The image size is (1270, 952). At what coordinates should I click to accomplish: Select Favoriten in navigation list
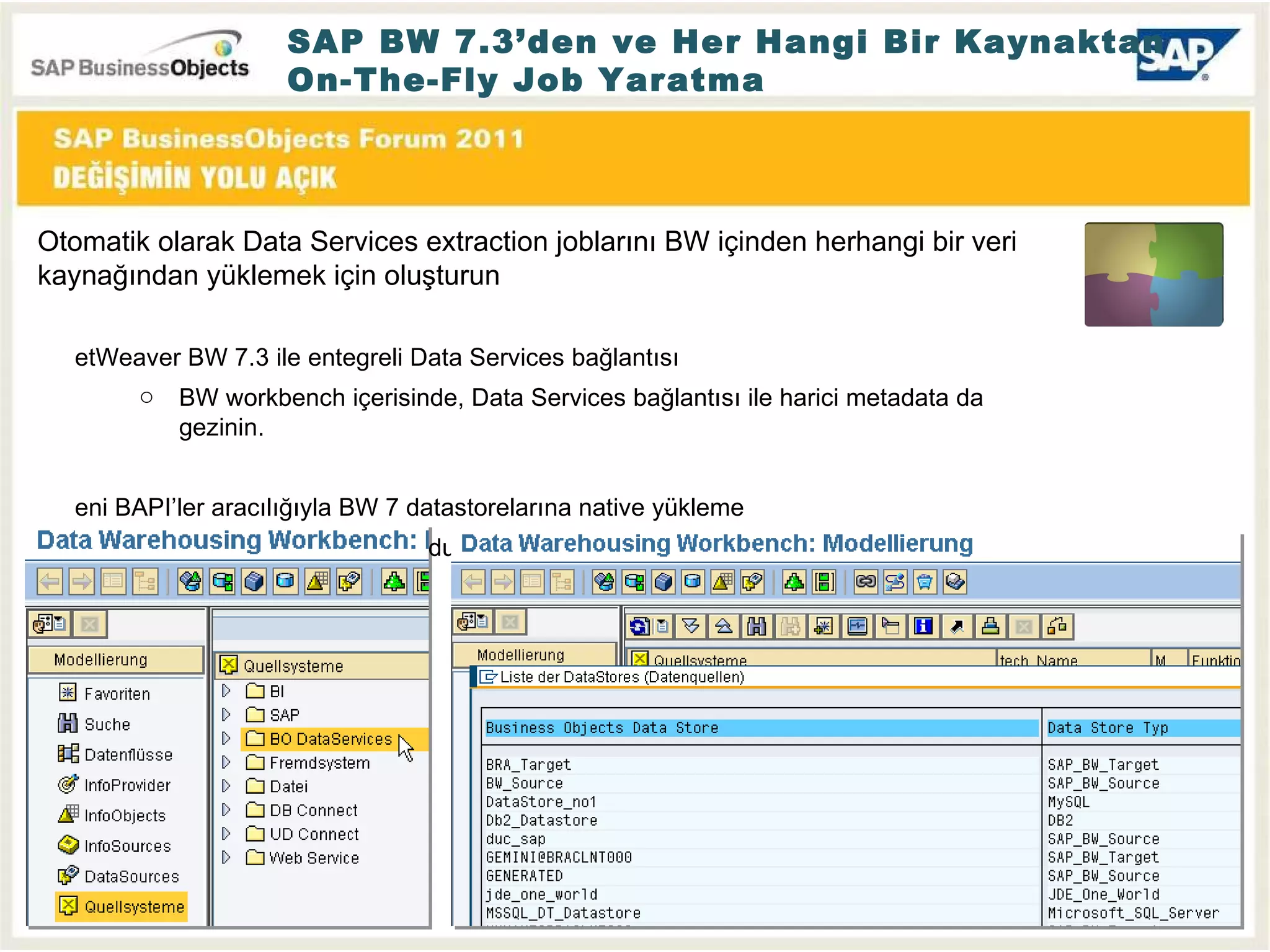[x=117, y=694]
